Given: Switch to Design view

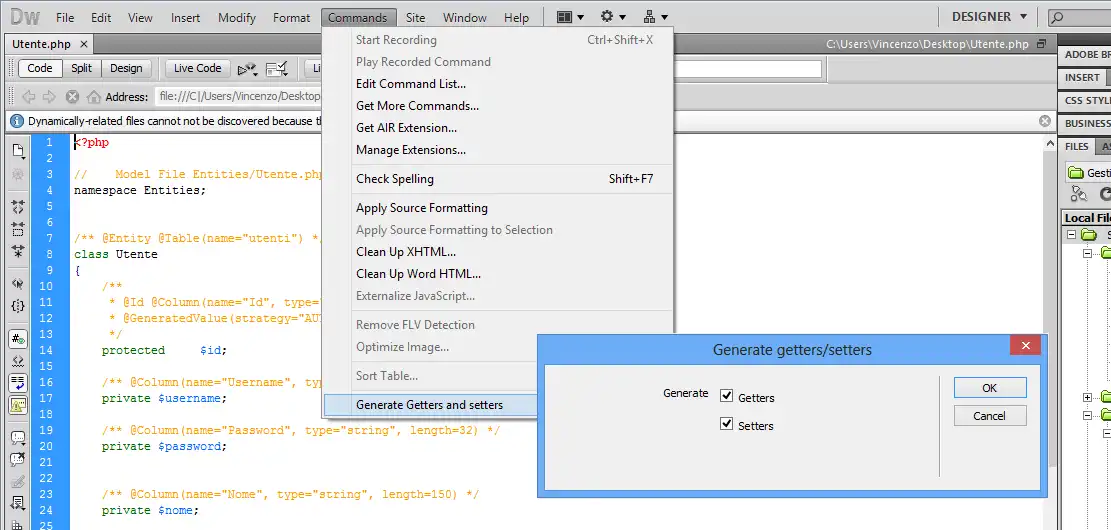Looking at the screenshot, I should click(126, 68).
